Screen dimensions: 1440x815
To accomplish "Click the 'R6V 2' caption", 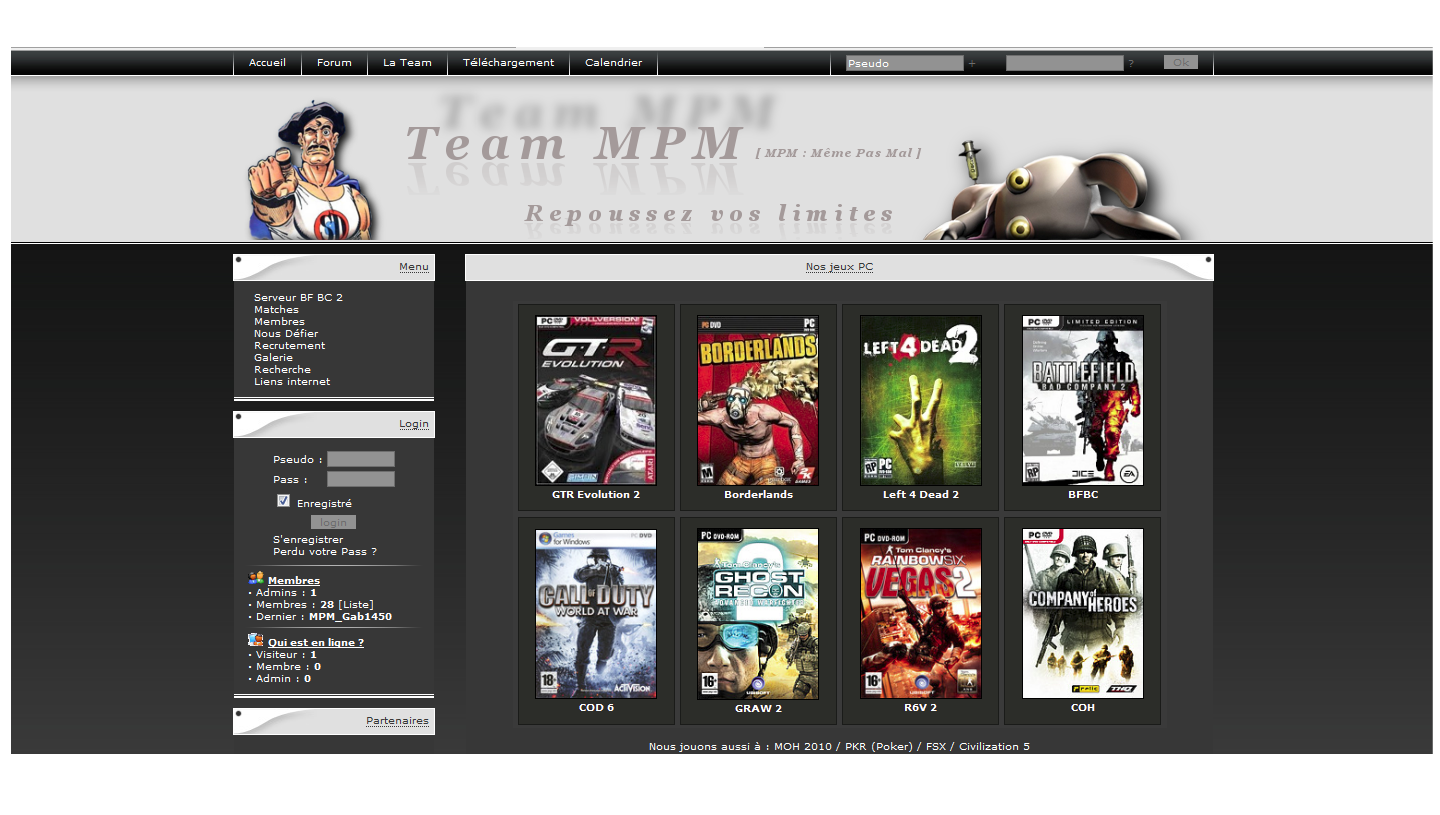I will 921,708.
